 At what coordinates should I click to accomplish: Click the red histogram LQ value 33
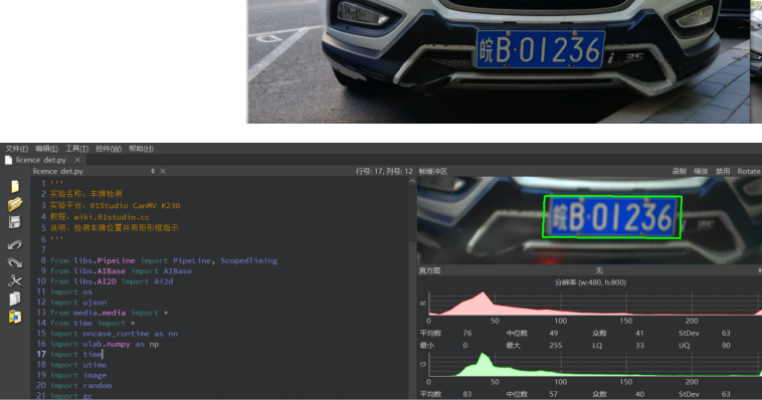pos(640,345)
